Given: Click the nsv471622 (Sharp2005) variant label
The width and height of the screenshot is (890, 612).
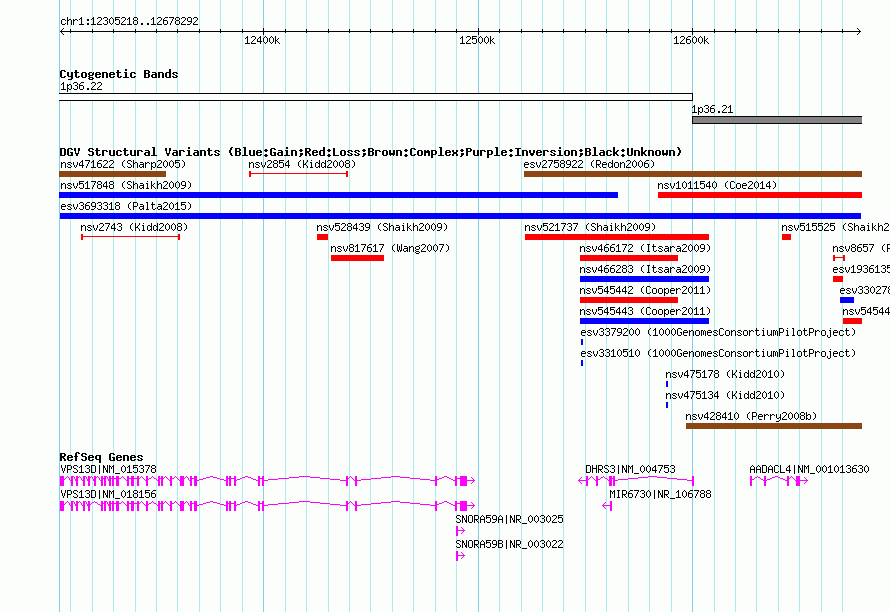Looking at the screenshot, I should tap(123, 164).
